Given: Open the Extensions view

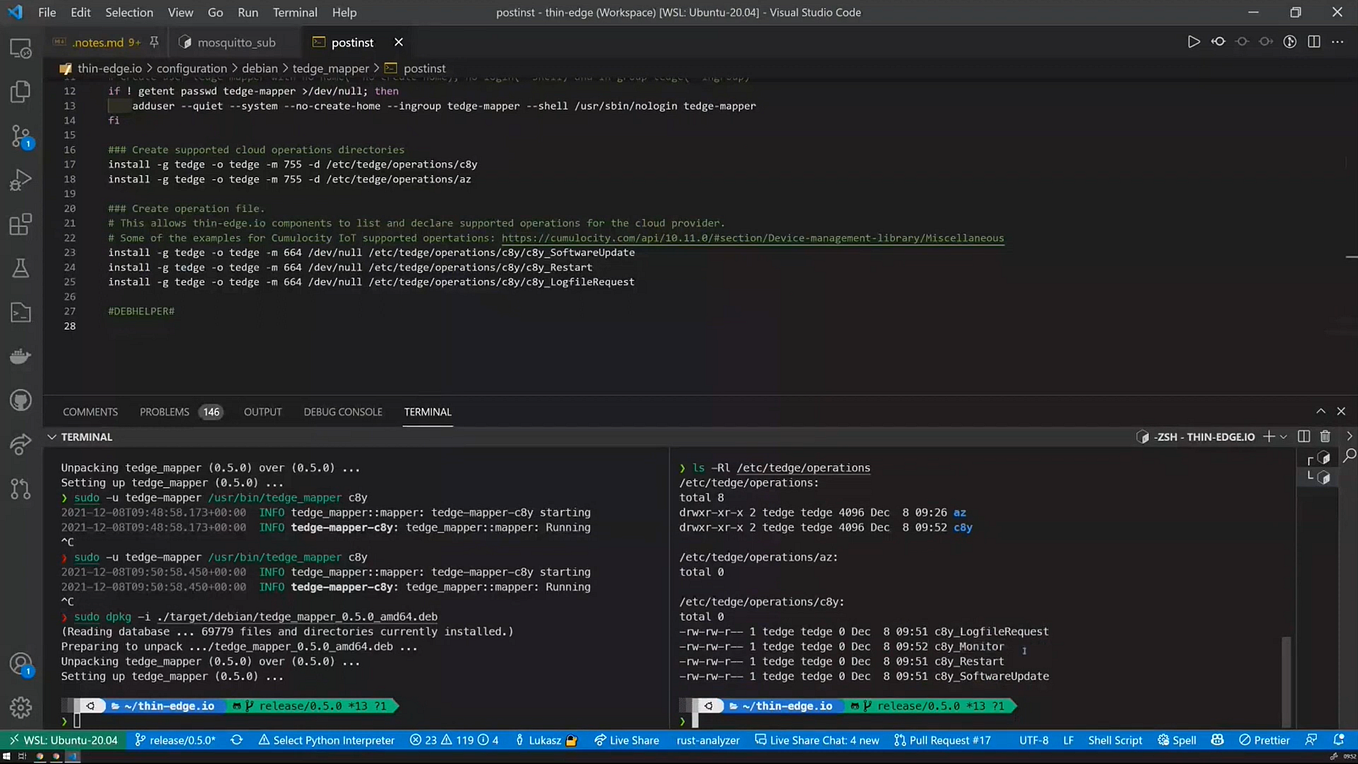Looking at the screenshot, I should click(20, 225).
